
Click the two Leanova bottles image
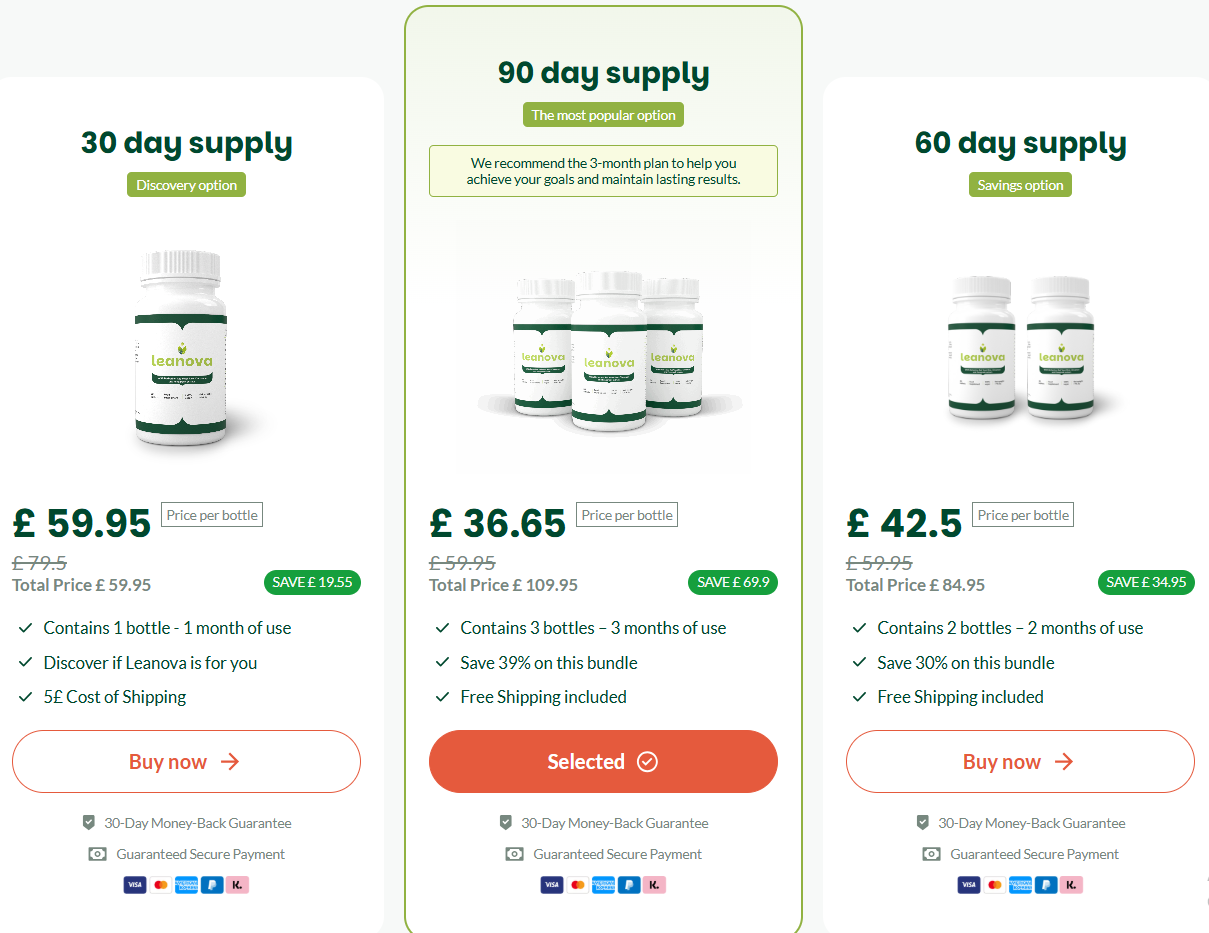tap(1022, 347)
